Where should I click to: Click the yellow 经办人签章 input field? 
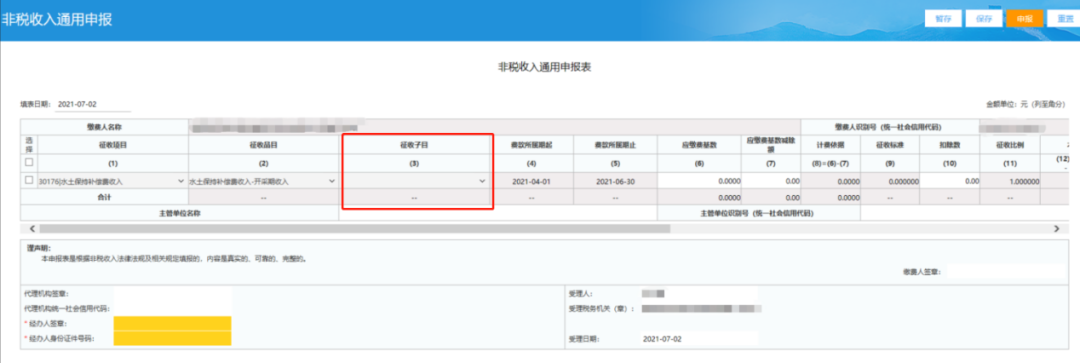click(172, 324)
